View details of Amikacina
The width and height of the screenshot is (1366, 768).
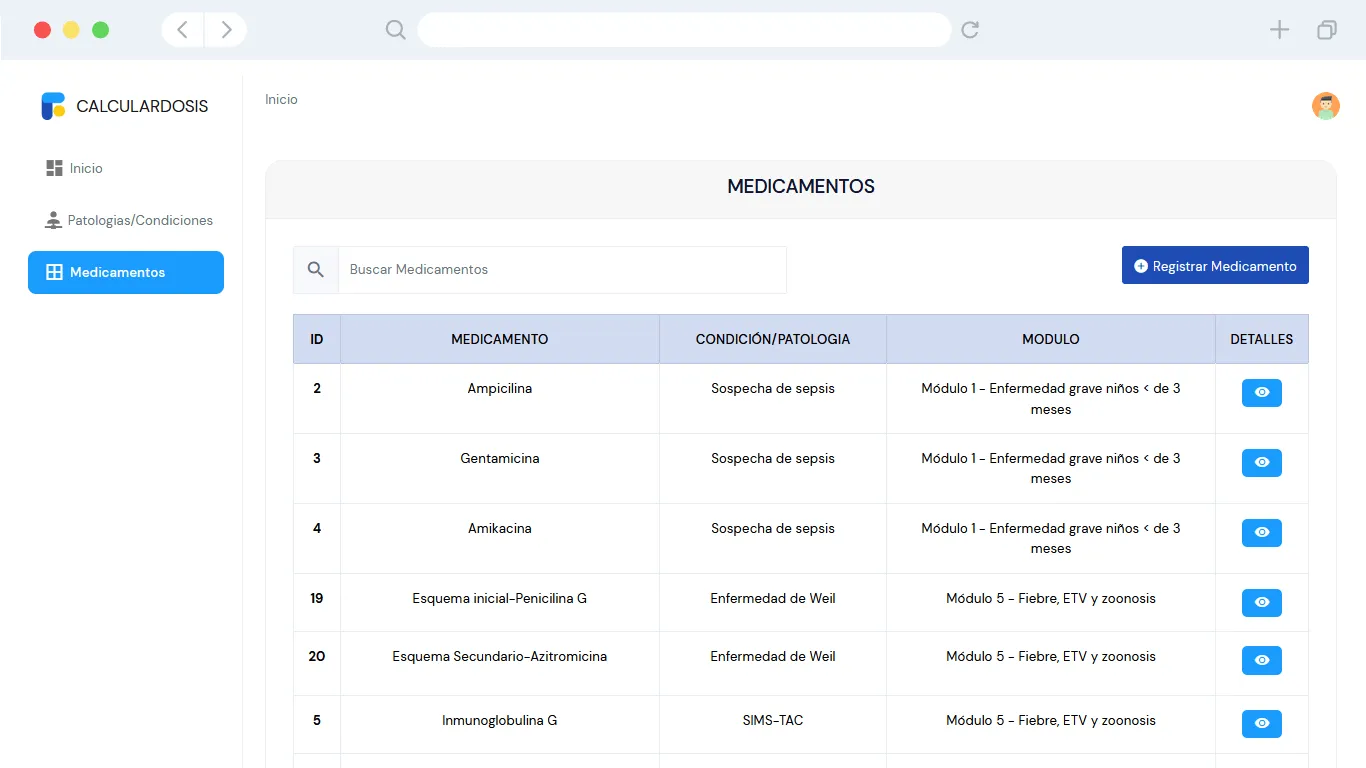pos(1261,533)
